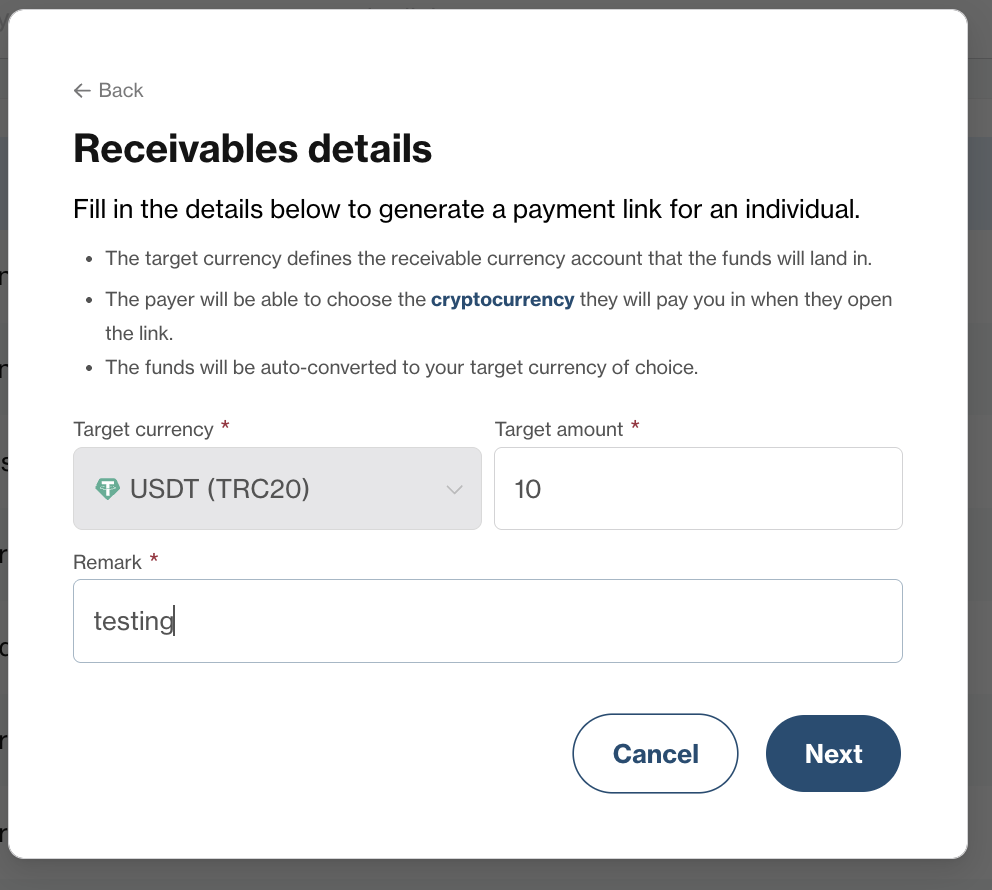Click the Target currency label
Screen dimensions: 992x890
click(144, 430)
